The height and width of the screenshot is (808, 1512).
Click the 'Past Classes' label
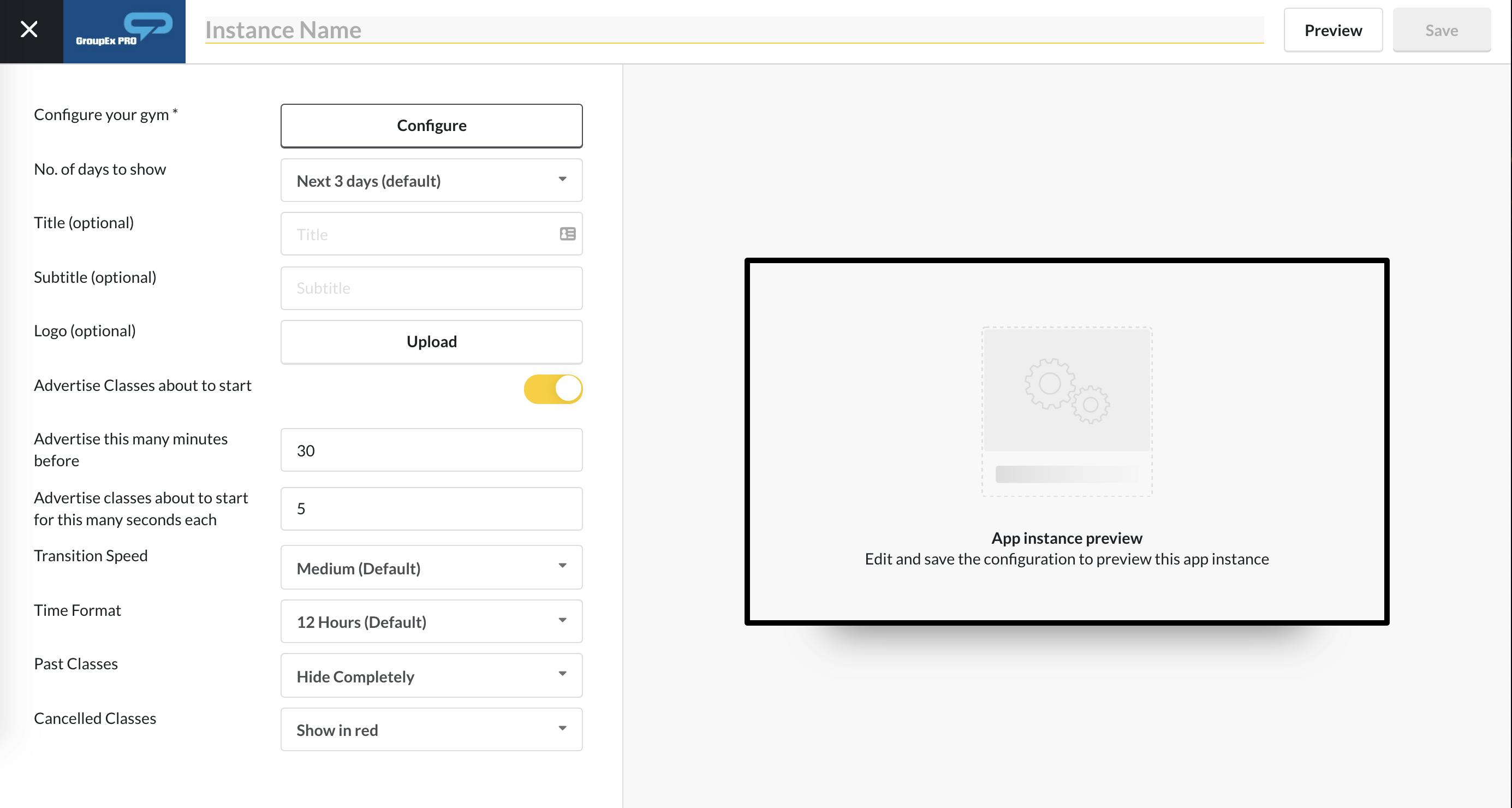pyautogui.click(x=76, y=663)
